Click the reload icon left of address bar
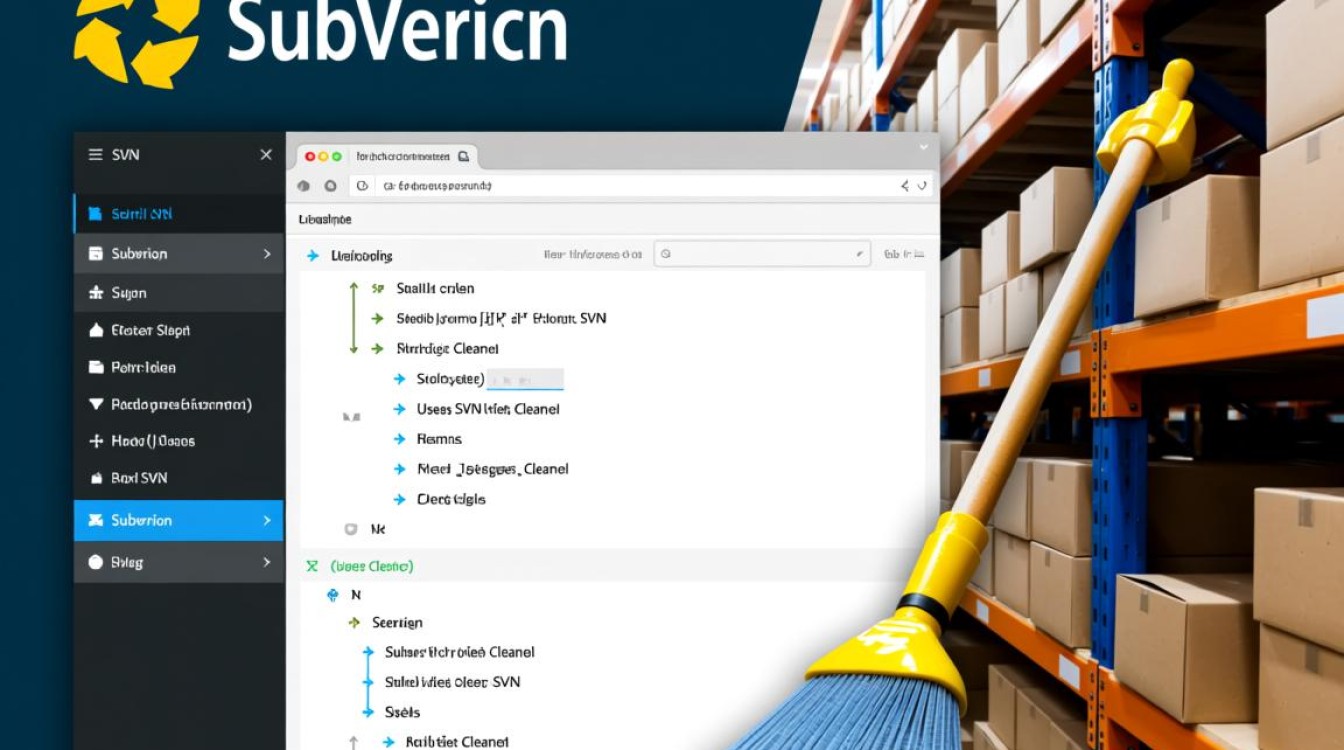 330,186
